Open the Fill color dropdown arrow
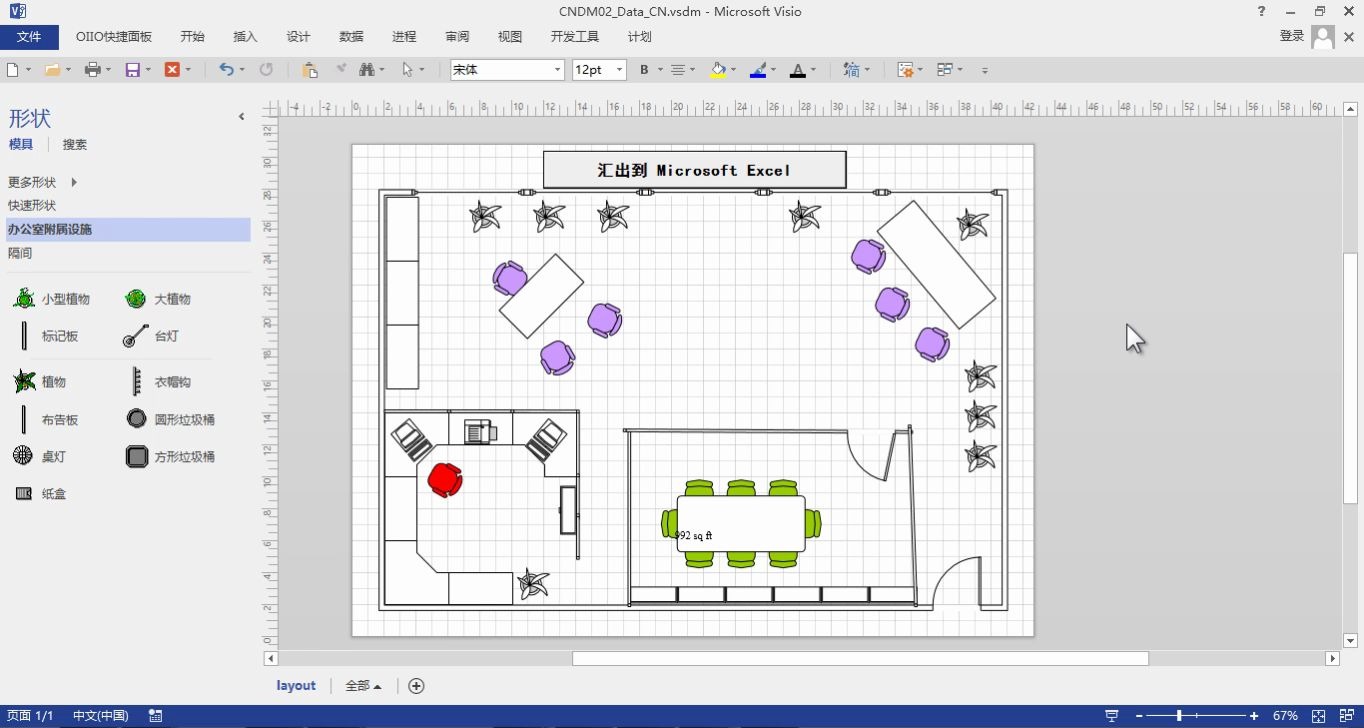The height and width of the screenshot is (728, 1364). coord(734,70)
